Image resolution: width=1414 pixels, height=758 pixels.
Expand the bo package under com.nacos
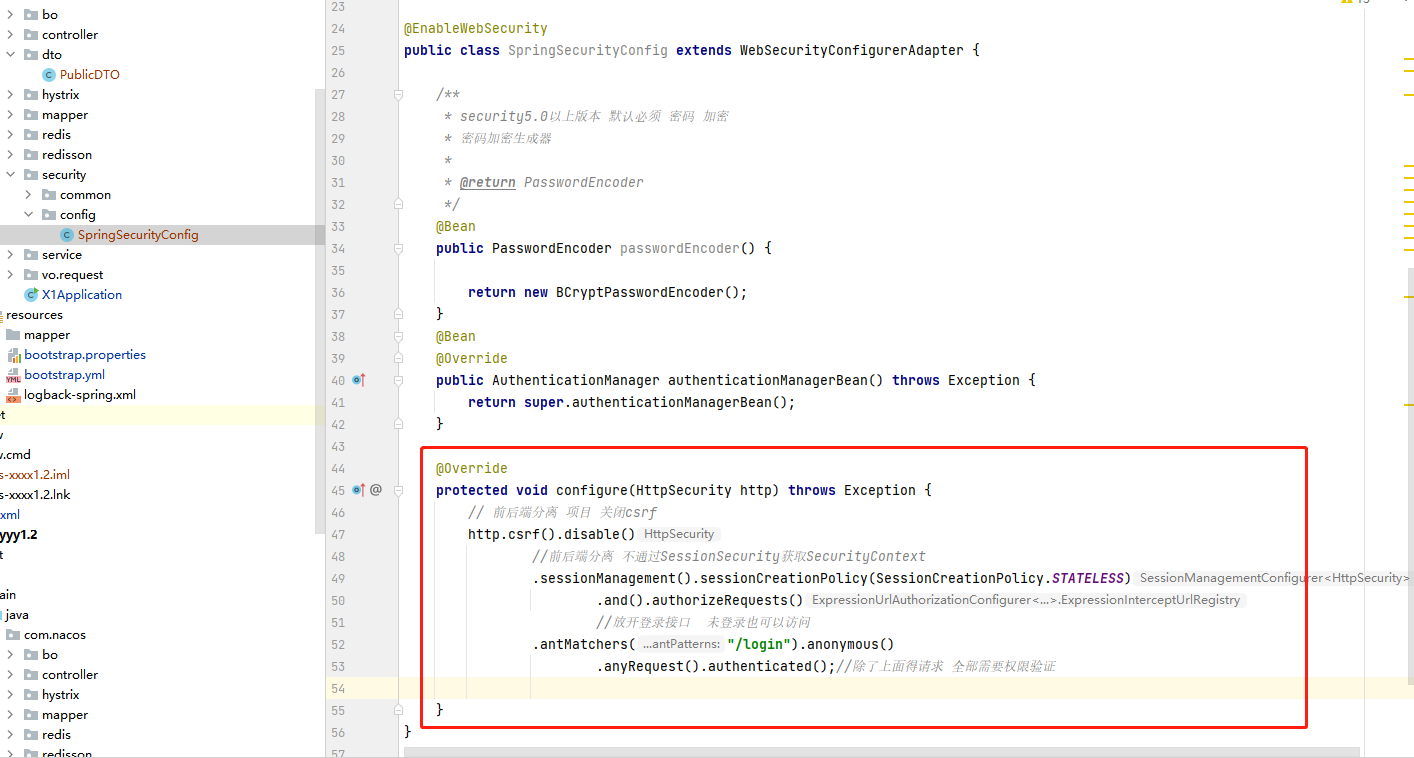click(10, 655)
